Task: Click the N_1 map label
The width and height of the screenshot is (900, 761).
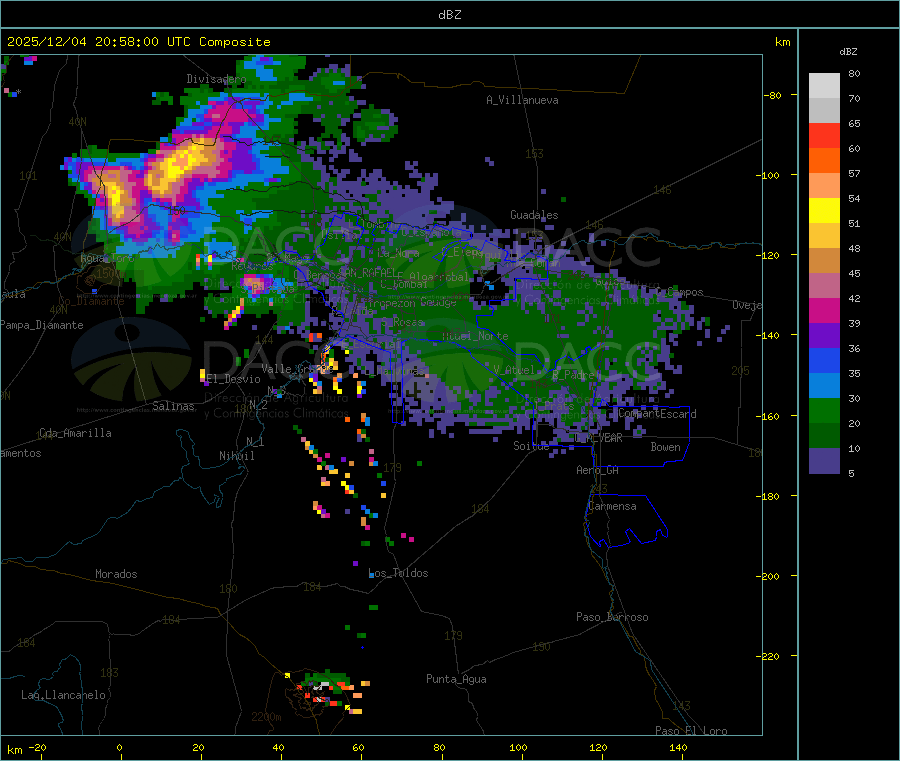Action: pos(255,441)
